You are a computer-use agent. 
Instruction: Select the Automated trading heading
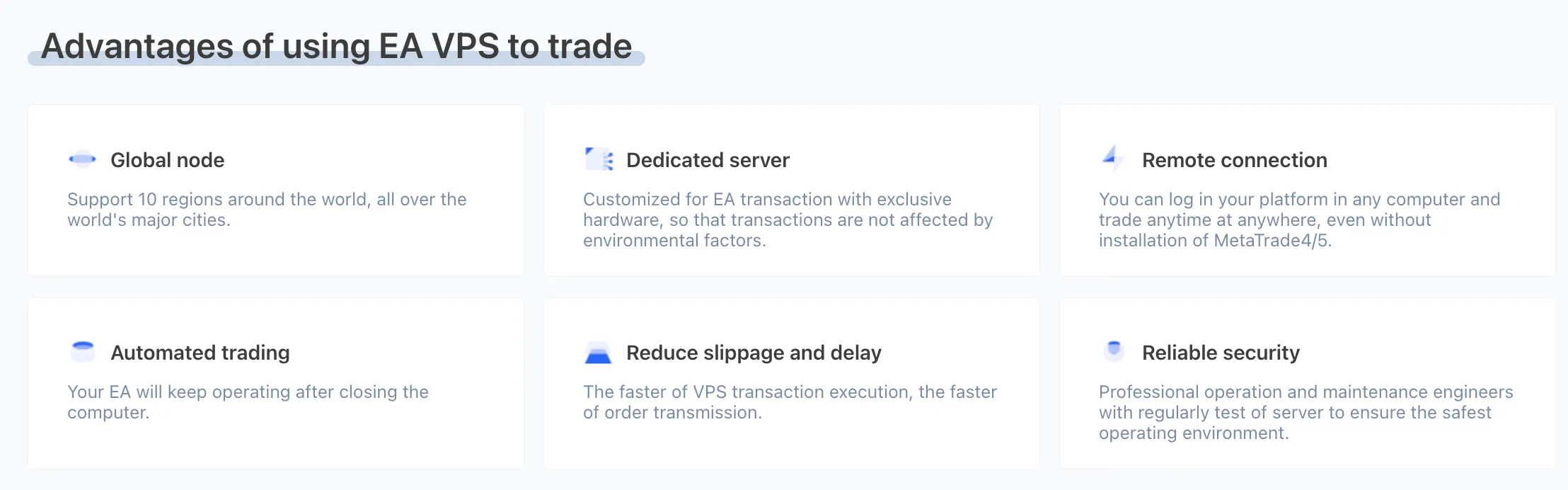(x=200, y=353)
